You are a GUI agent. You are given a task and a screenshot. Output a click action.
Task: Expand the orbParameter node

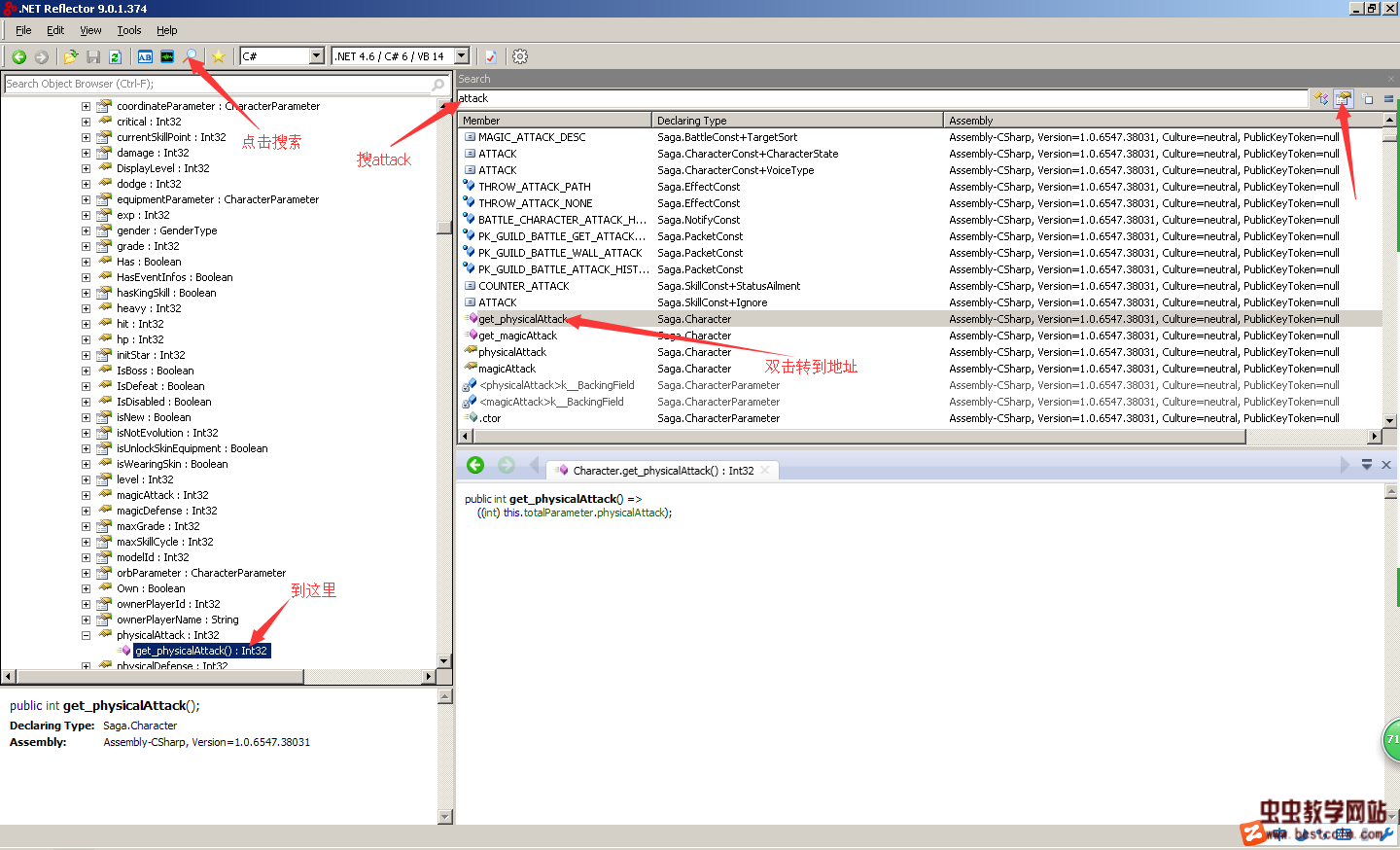[86, 573]
